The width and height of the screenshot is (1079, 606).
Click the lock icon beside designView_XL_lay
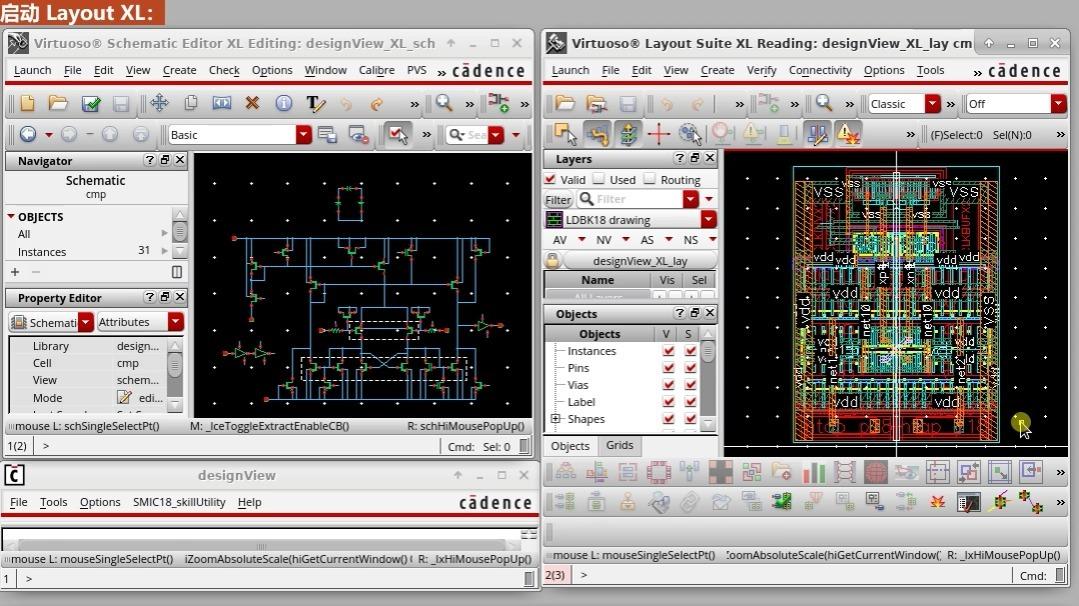pyautogui.click(x=552, y=260)
